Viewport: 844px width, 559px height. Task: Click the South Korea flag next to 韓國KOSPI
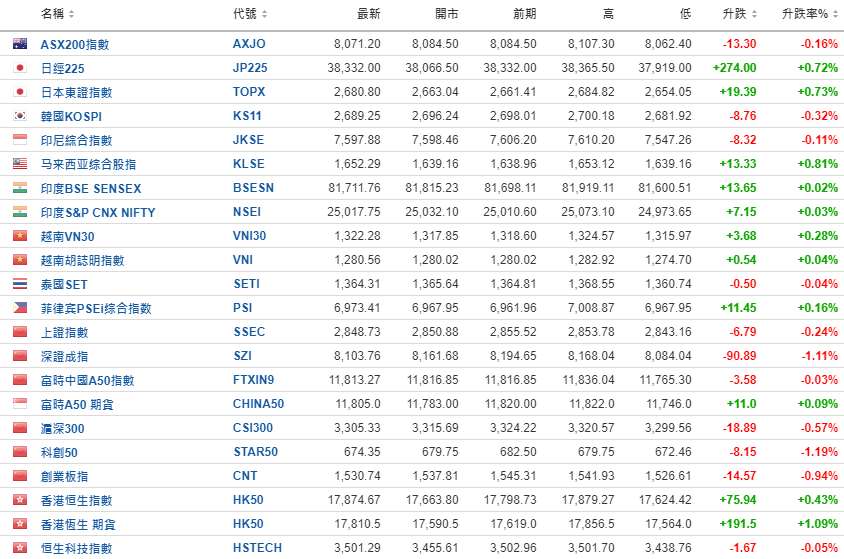click(x=19, y=116)
